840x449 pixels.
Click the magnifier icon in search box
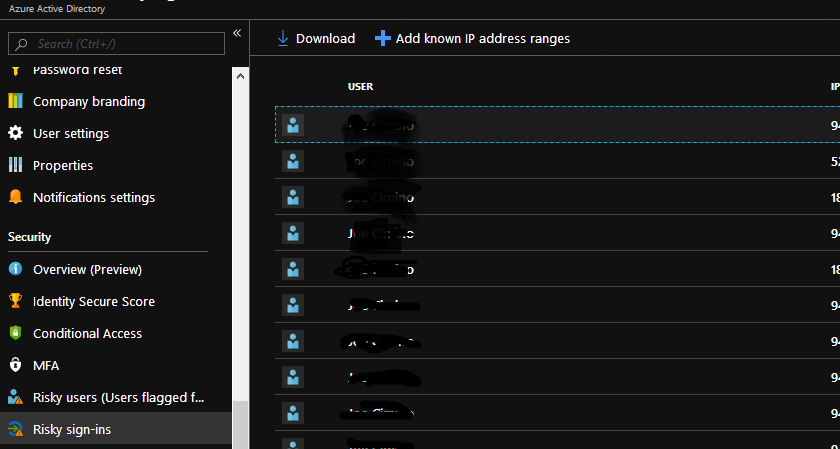[x=21, y=44]
